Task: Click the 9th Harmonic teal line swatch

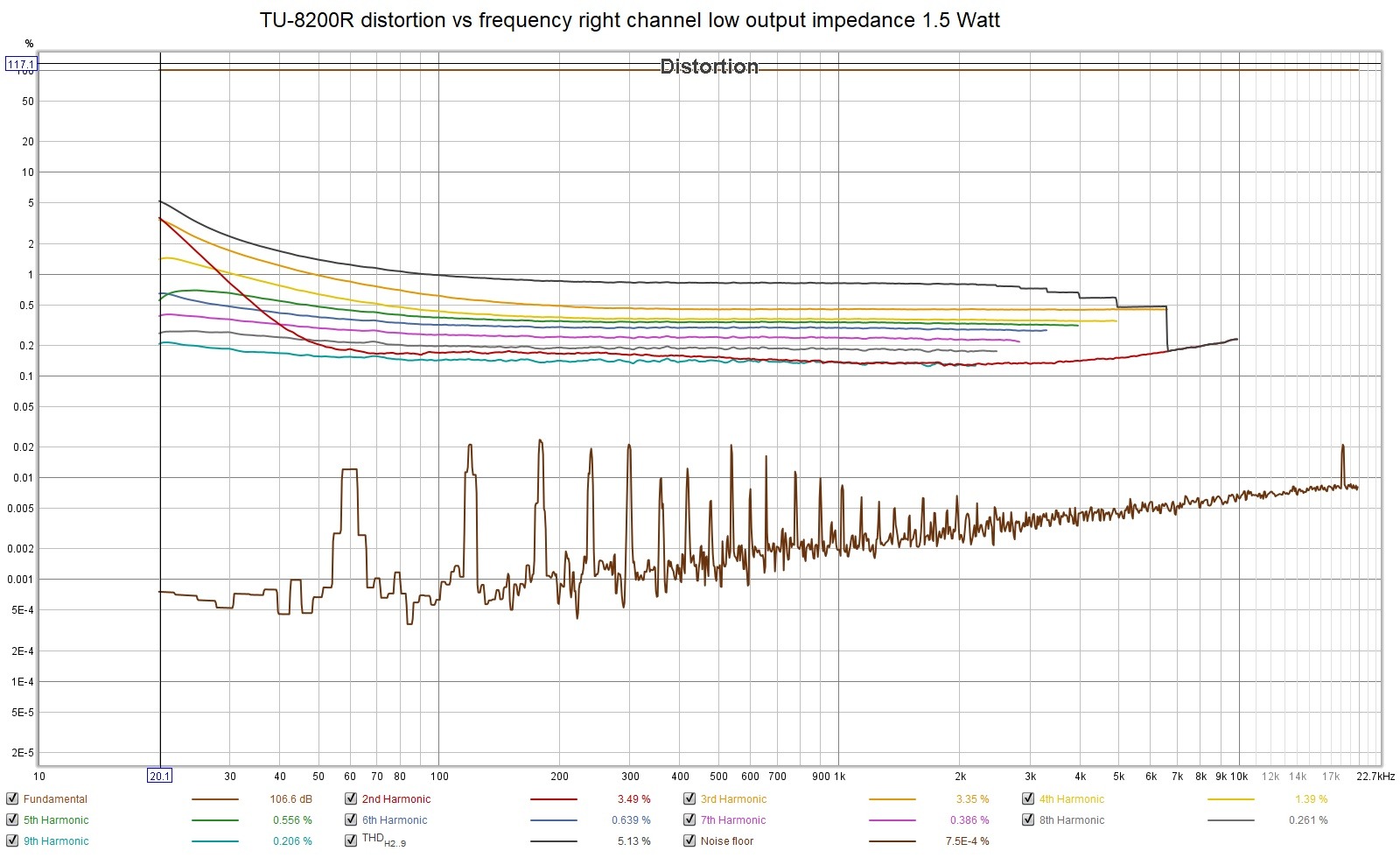Action: (x=215, y=841)
